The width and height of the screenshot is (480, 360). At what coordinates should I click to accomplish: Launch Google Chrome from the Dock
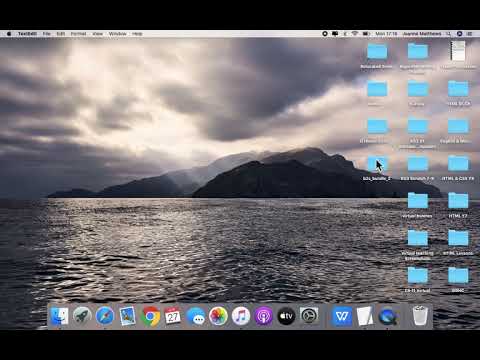coord(150,316)
